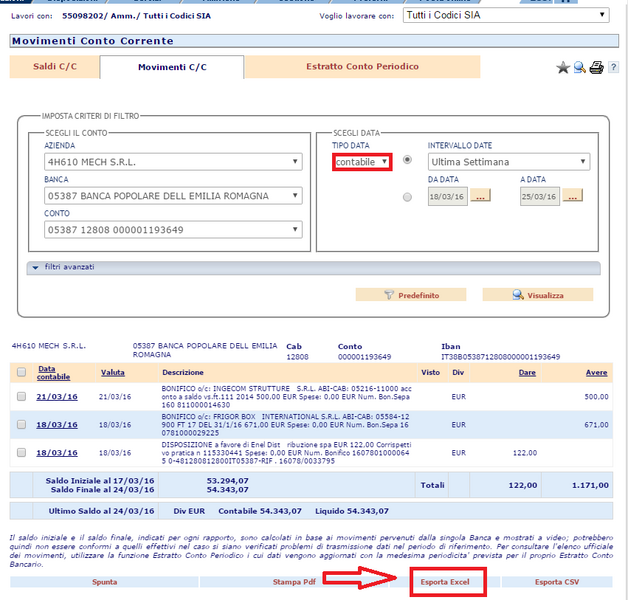Viewport: 628px width, 600px height.
Task: Open the Azienda dropdown
Action: pos(174,162)
